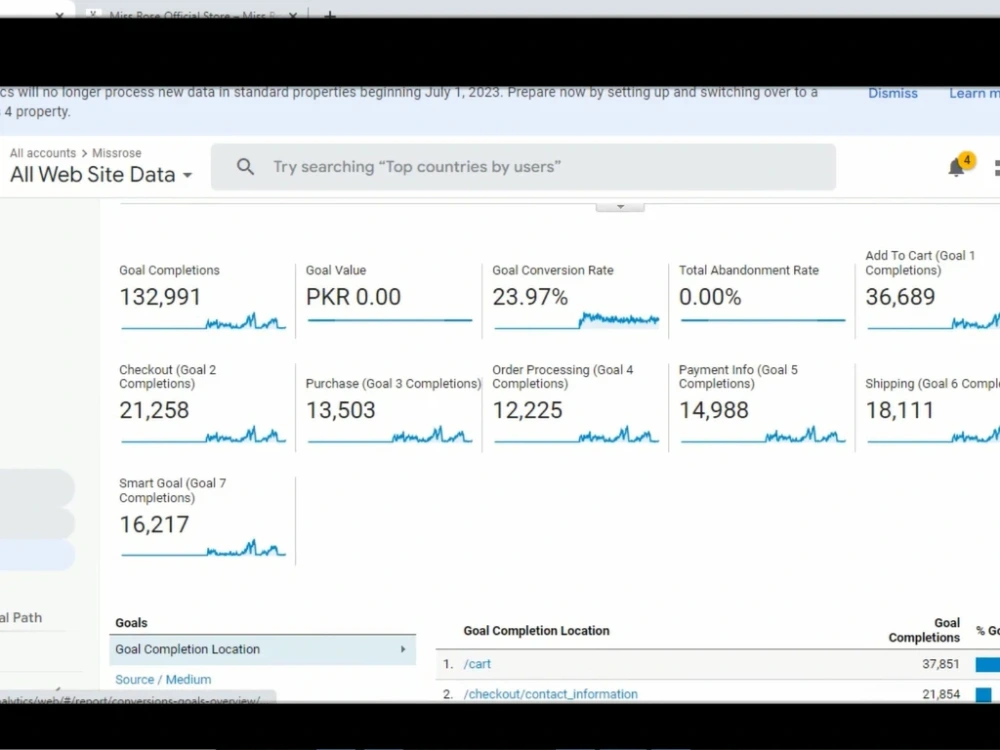Select Goal Completion Location row
The height and width of the screenshot is (750, 1000).
coord(262,649)
